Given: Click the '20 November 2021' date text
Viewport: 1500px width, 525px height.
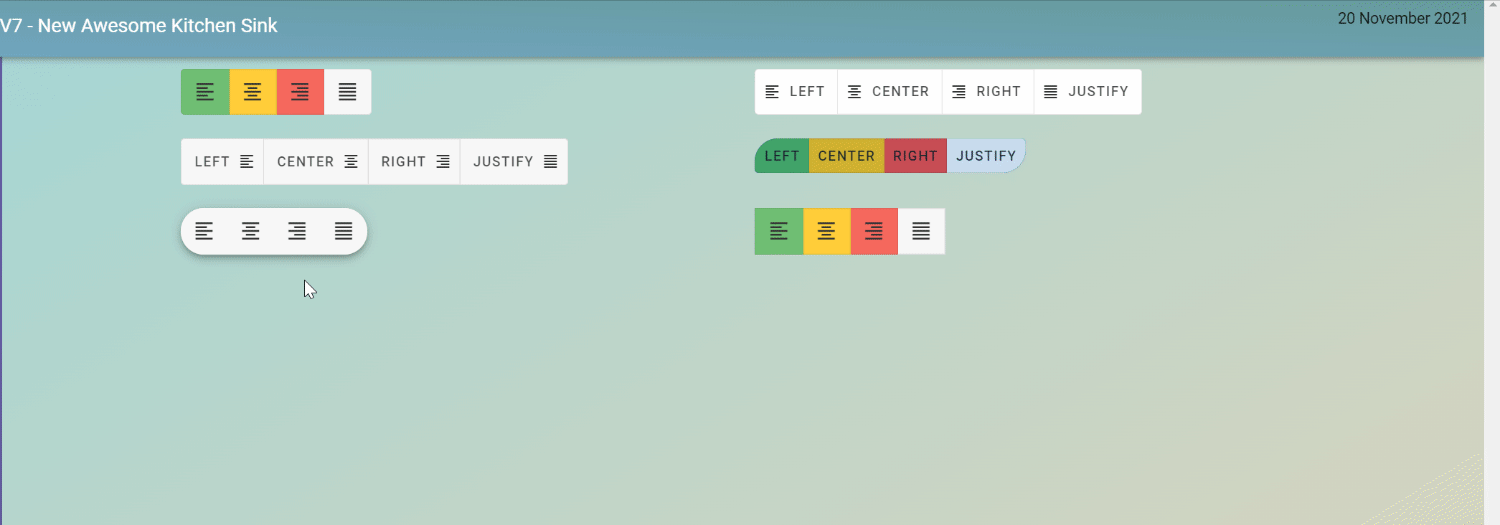Looking at the screenshot, I should click(x=1403, y=18).
